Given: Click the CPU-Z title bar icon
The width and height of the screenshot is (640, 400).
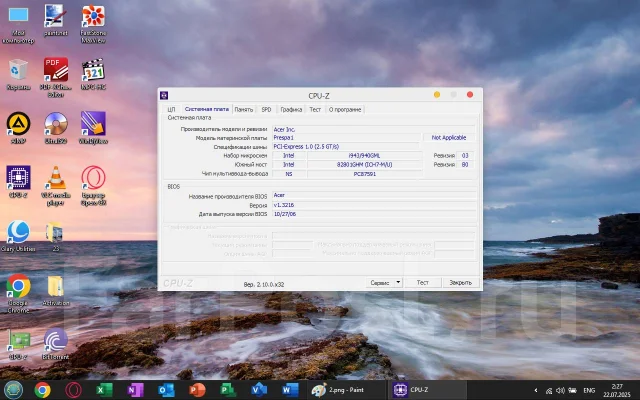Looking at the screenshot, I should pos(164,96).
